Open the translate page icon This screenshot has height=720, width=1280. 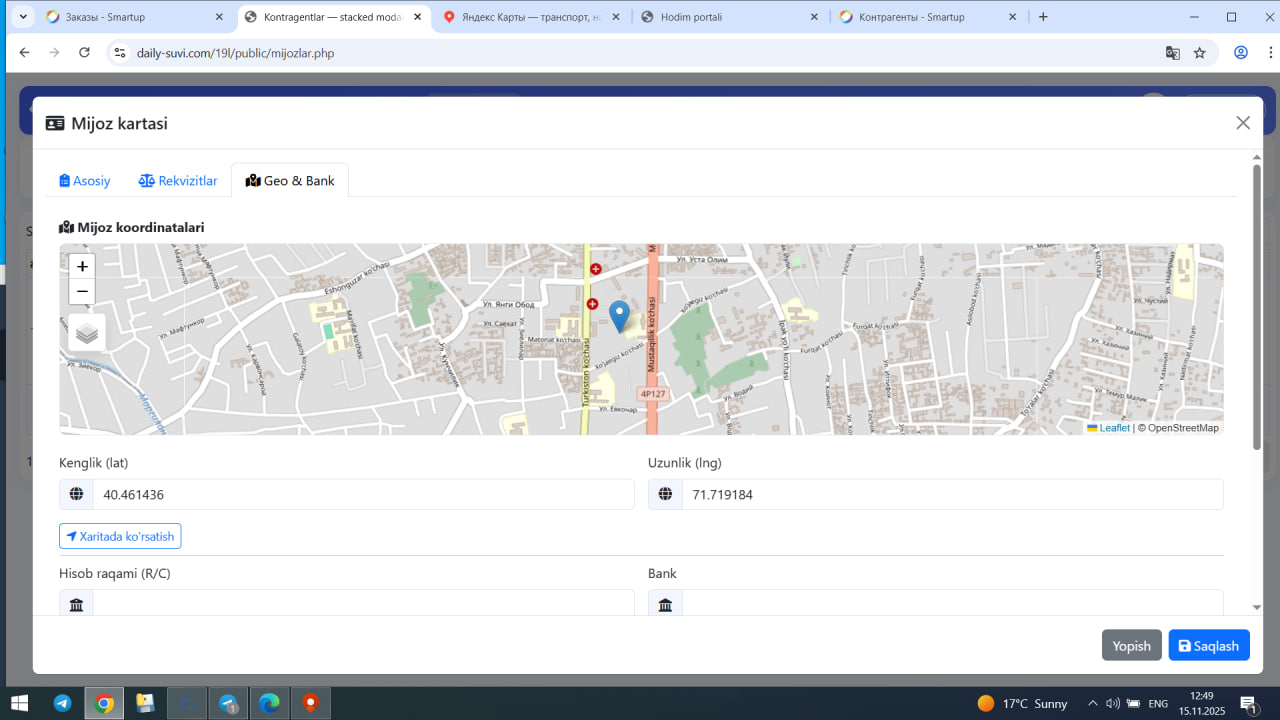point(1173,53)
